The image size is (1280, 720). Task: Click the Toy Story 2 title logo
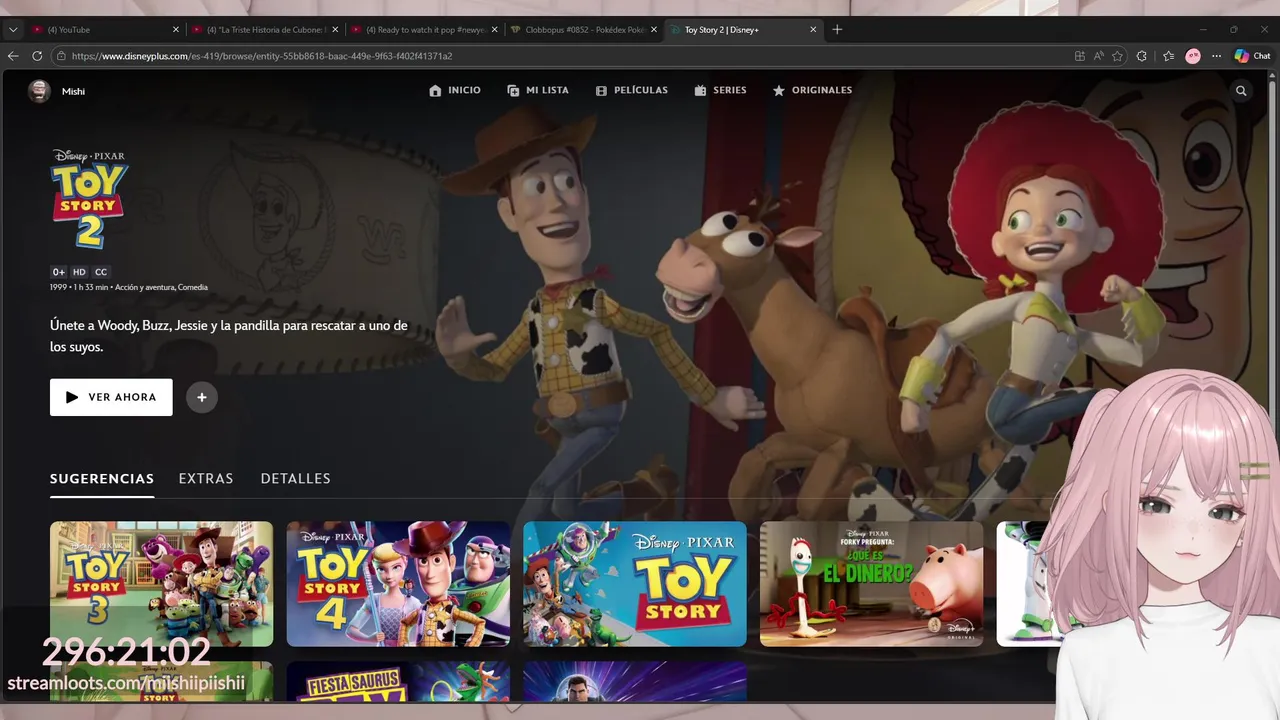(x=90, y=199)
